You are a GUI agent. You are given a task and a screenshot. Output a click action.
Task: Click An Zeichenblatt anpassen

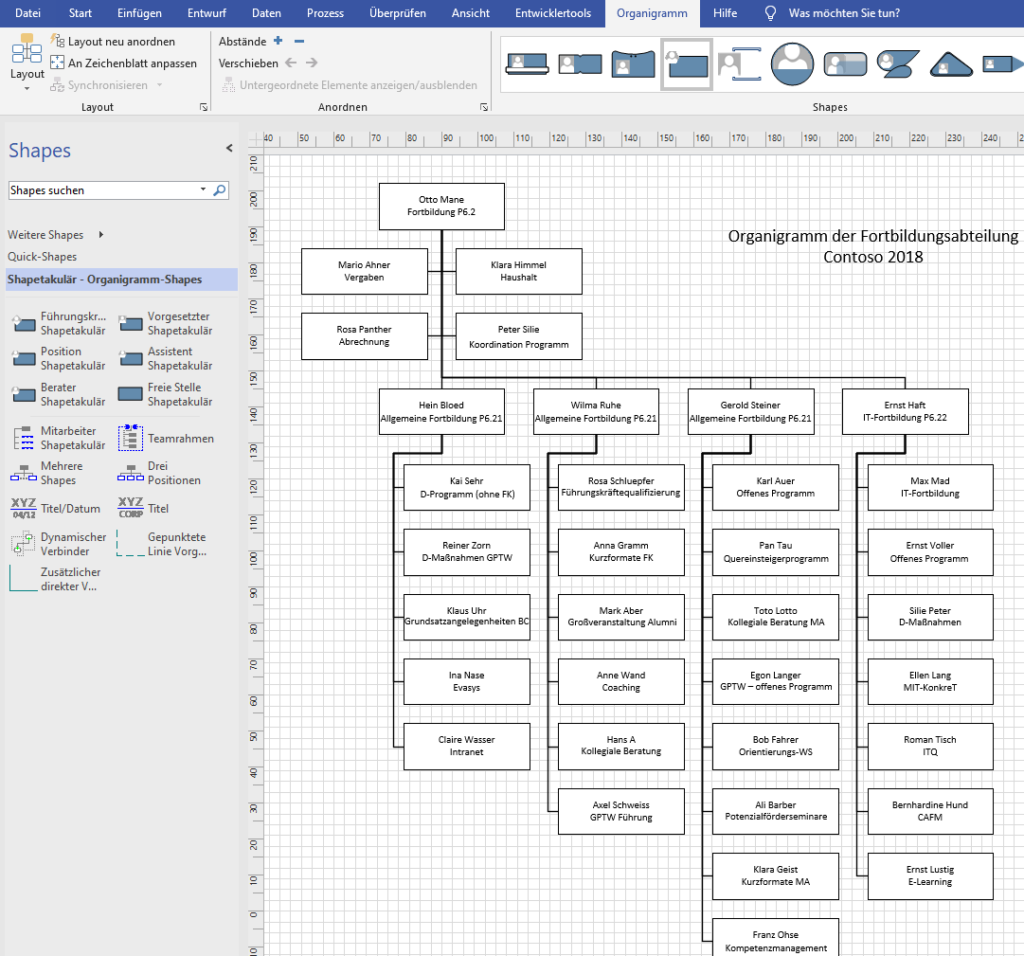[123, 63]
